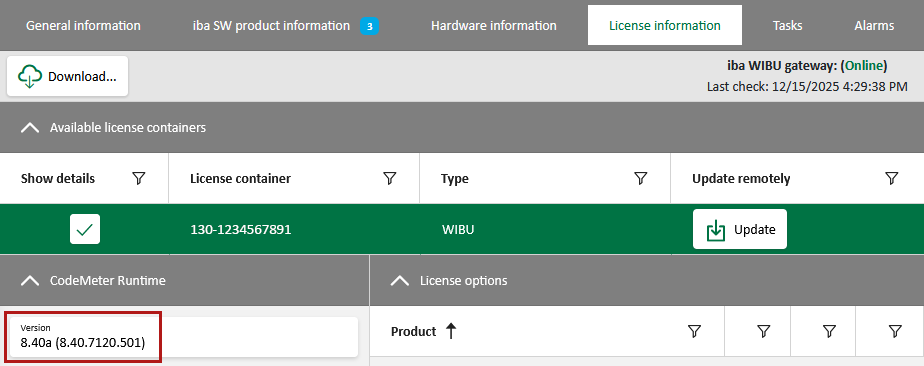Image resolution: width=924 pixels, height=366 pixels.
Task: Collapse the License options section
Action: pyautogui.click(x=400, y=281)
